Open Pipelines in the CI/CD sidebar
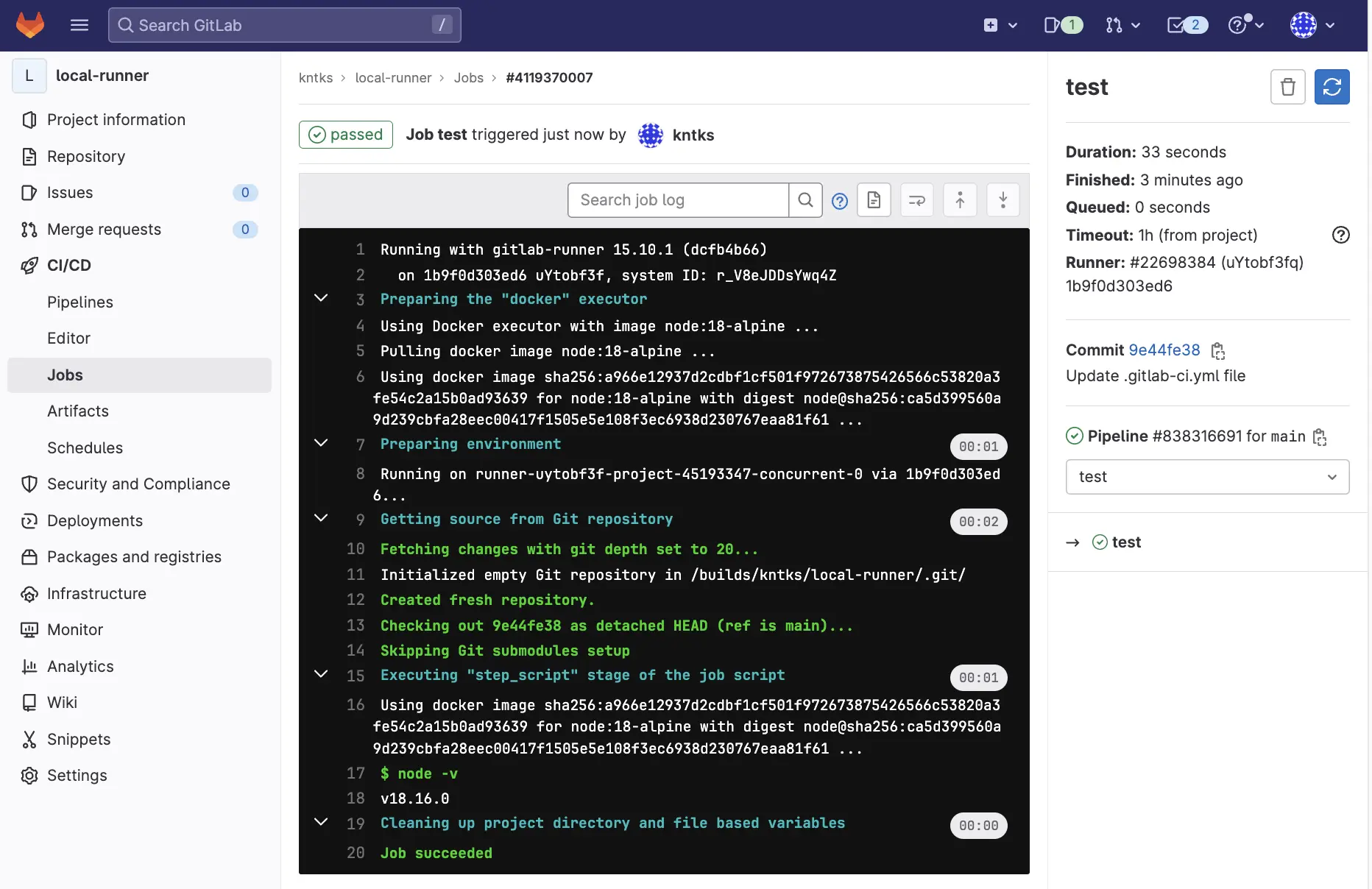Viewport: 1372px width, 889px height. click(x=80, y=302)
